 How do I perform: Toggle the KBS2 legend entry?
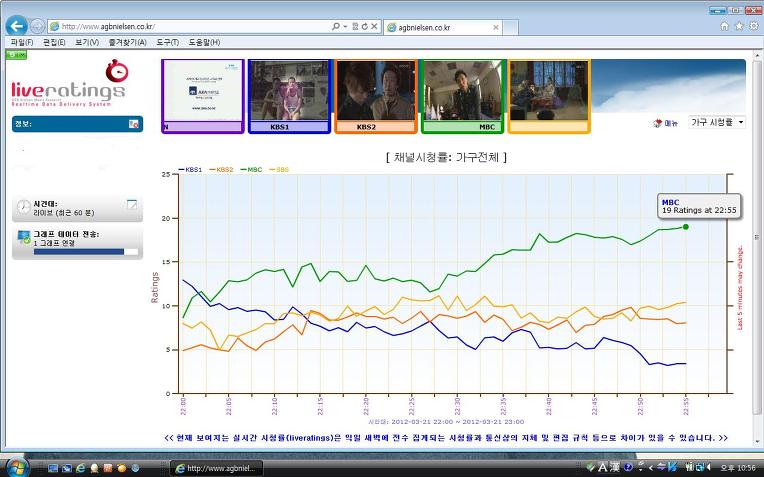tap(221, 170)
